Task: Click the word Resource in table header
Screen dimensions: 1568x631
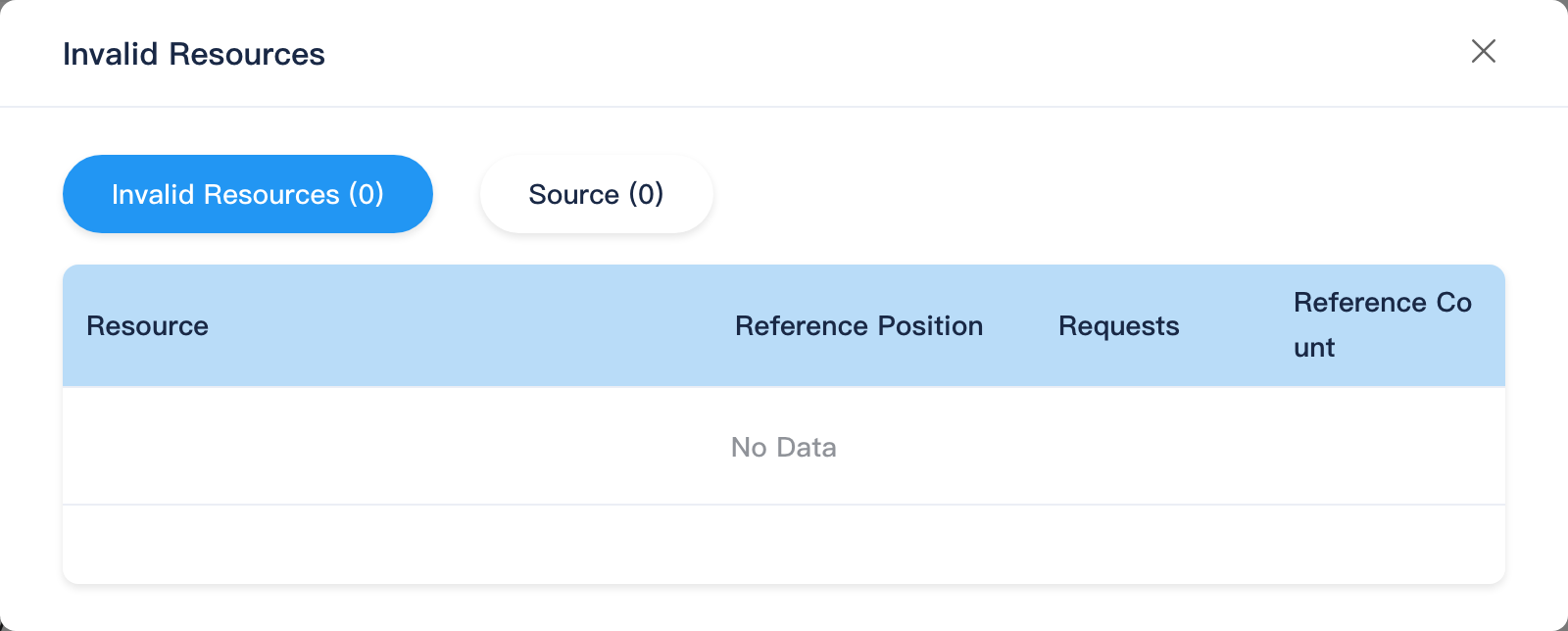Action: click(x=147, y=325)
